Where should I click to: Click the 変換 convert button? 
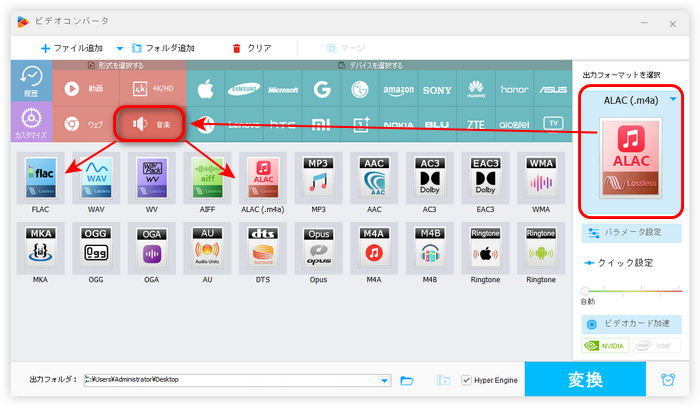[x=585, y=379]
